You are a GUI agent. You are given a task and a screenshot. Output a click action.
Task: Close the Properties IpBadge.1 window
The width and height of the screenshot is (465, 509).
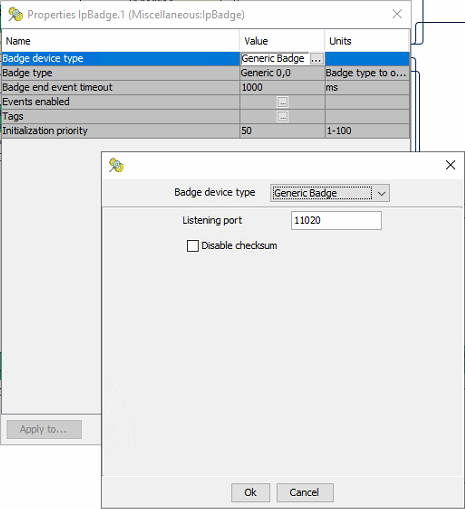coord(397,14)
